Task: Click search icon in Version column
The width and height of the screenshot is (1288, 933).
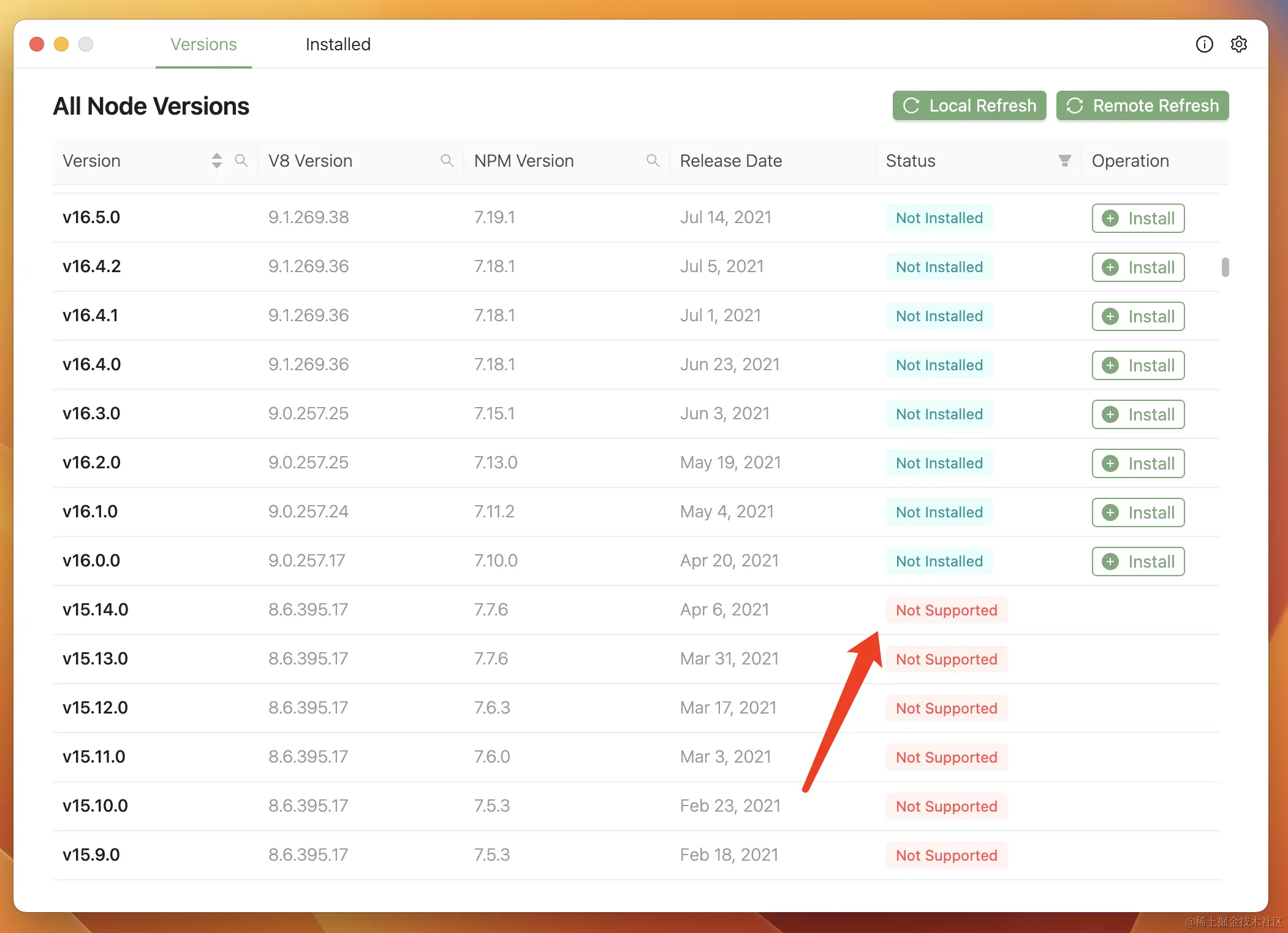Action: pos(241,161)
